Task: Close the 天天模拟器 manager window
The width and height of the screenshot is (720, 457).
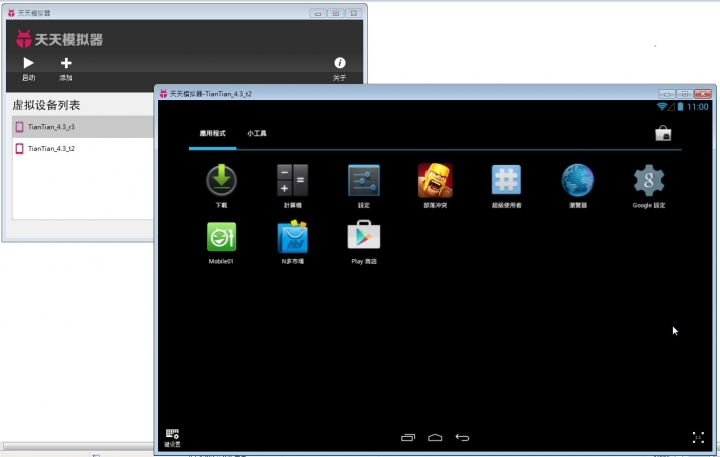Action: tap(354, 13)
